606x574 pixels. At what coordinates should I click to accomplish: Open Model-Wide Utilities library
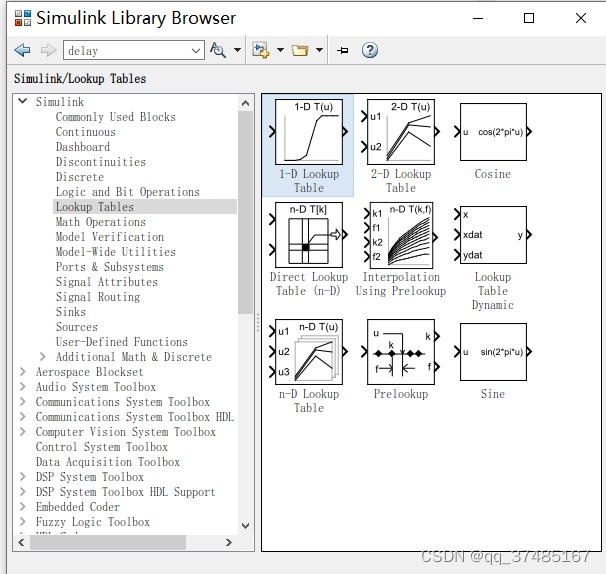coord(116,252)
